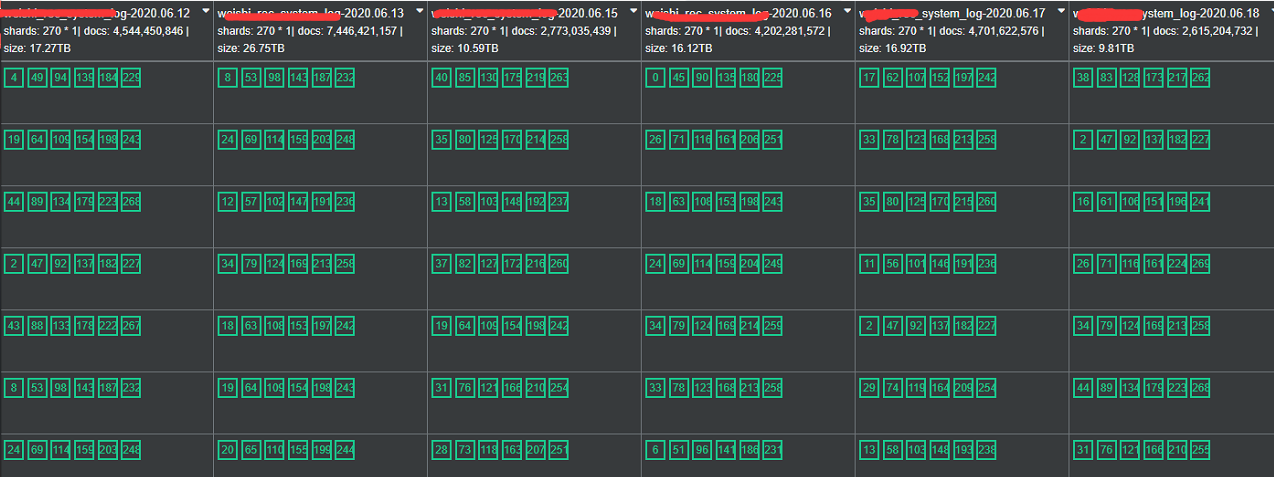Select docs count 4,544,450,846 text
The height and width of the screenshot is (477, 1274).
coord(135,31)
